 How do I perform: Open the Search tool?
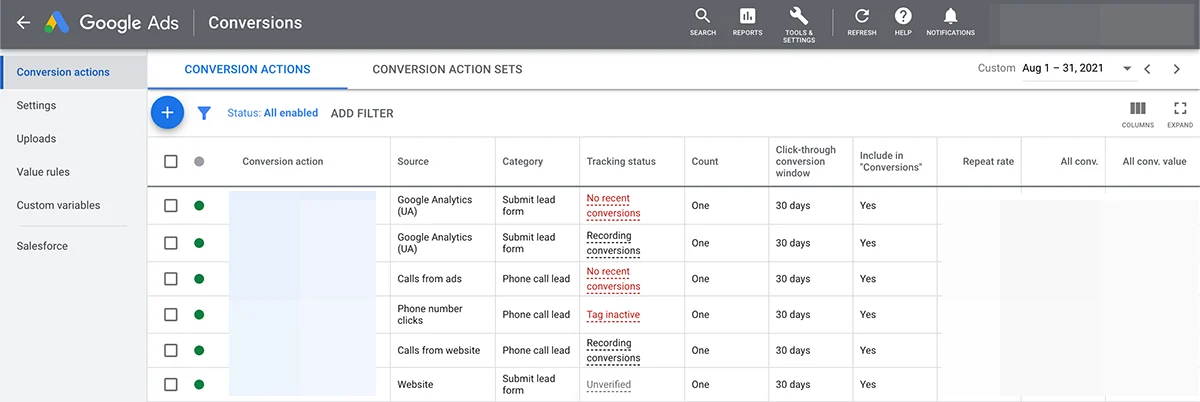click(x=702, y=21)
